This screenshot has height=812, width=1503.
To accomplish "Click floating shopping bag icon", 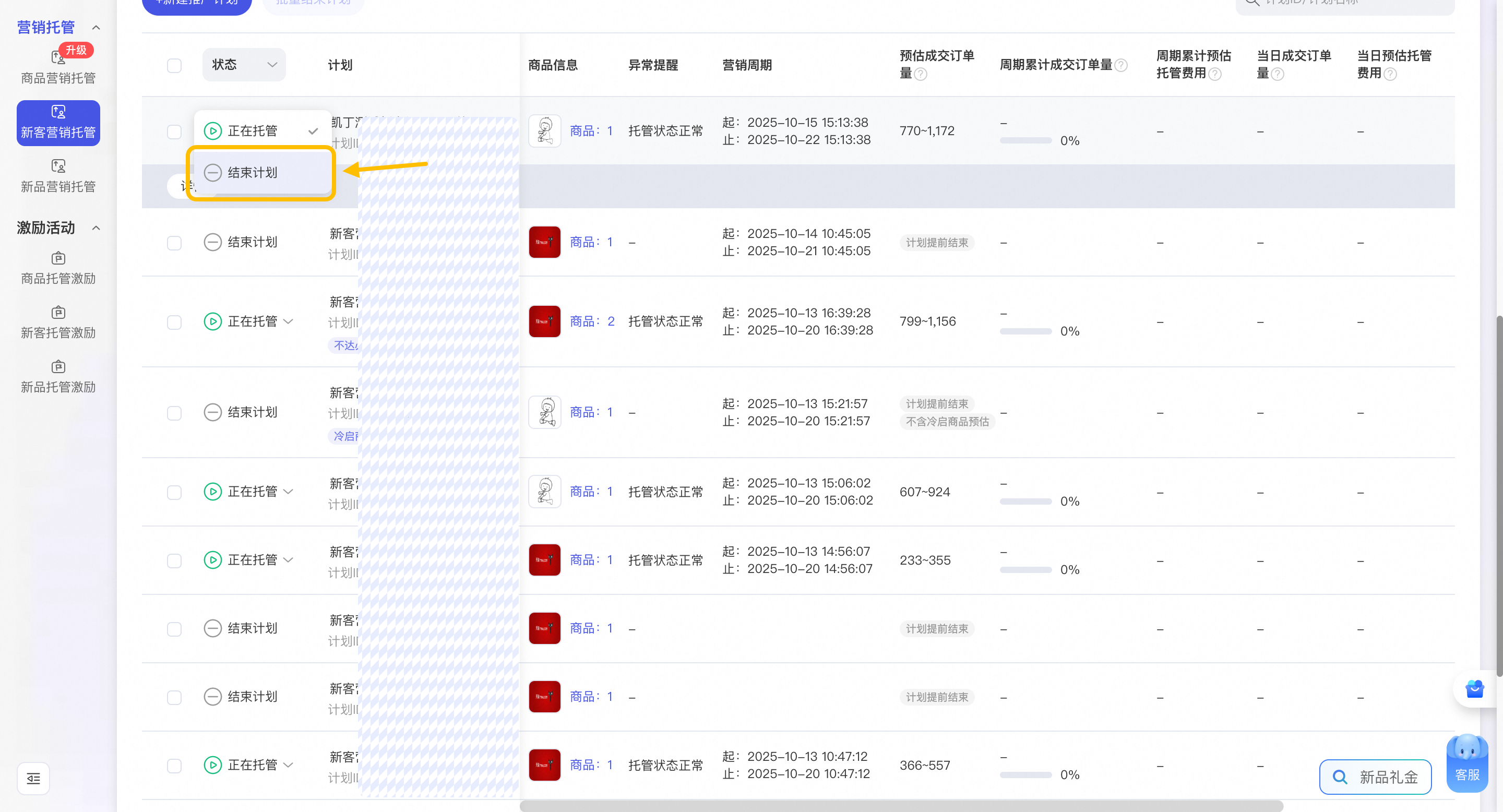I will click(1474, 689).
